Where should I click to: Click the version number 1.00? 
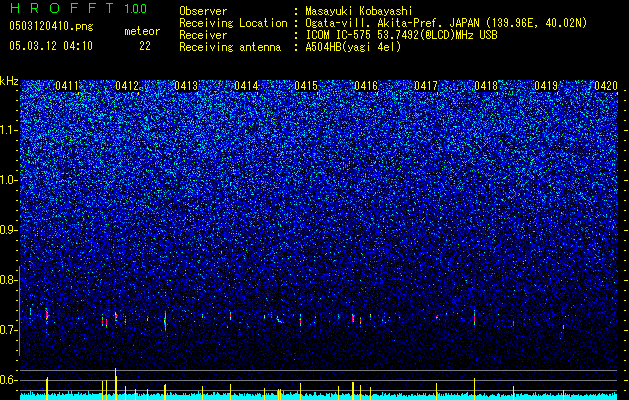tap(135, 9)
